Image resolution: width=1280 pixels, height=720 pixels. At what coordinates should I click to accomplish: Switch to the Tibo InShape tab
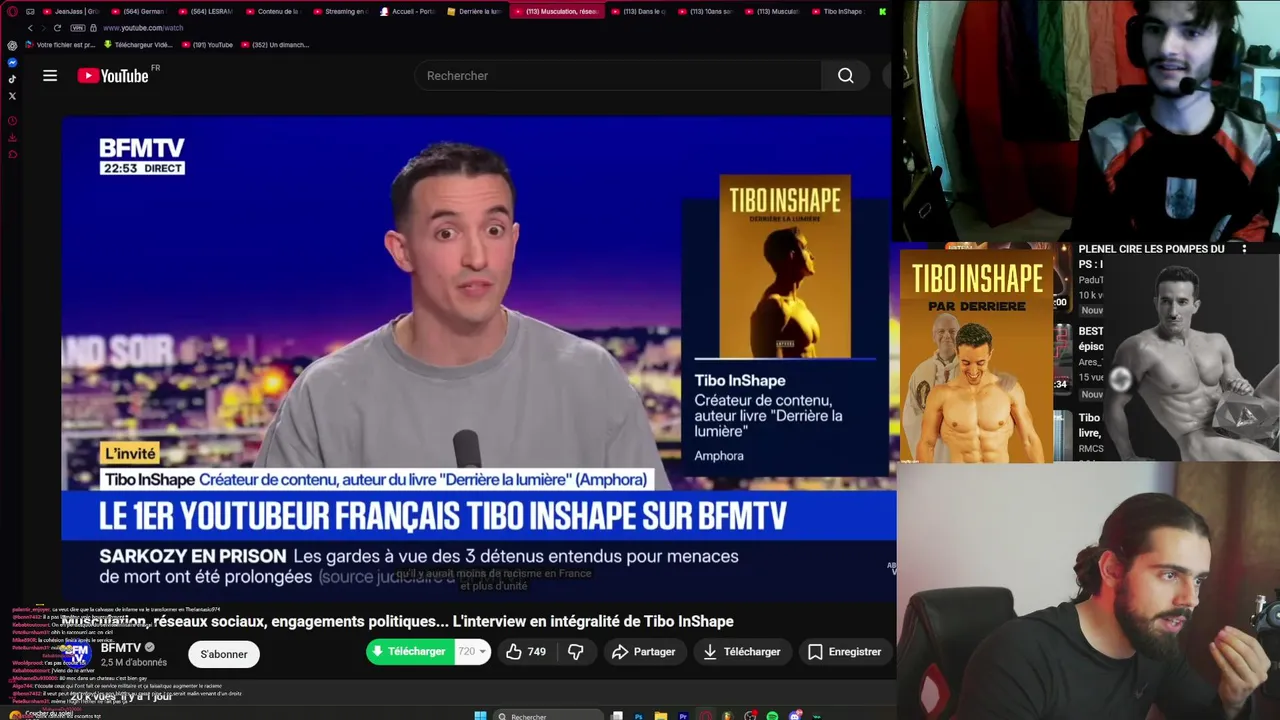pyautogui.click(x=838, y=11)
